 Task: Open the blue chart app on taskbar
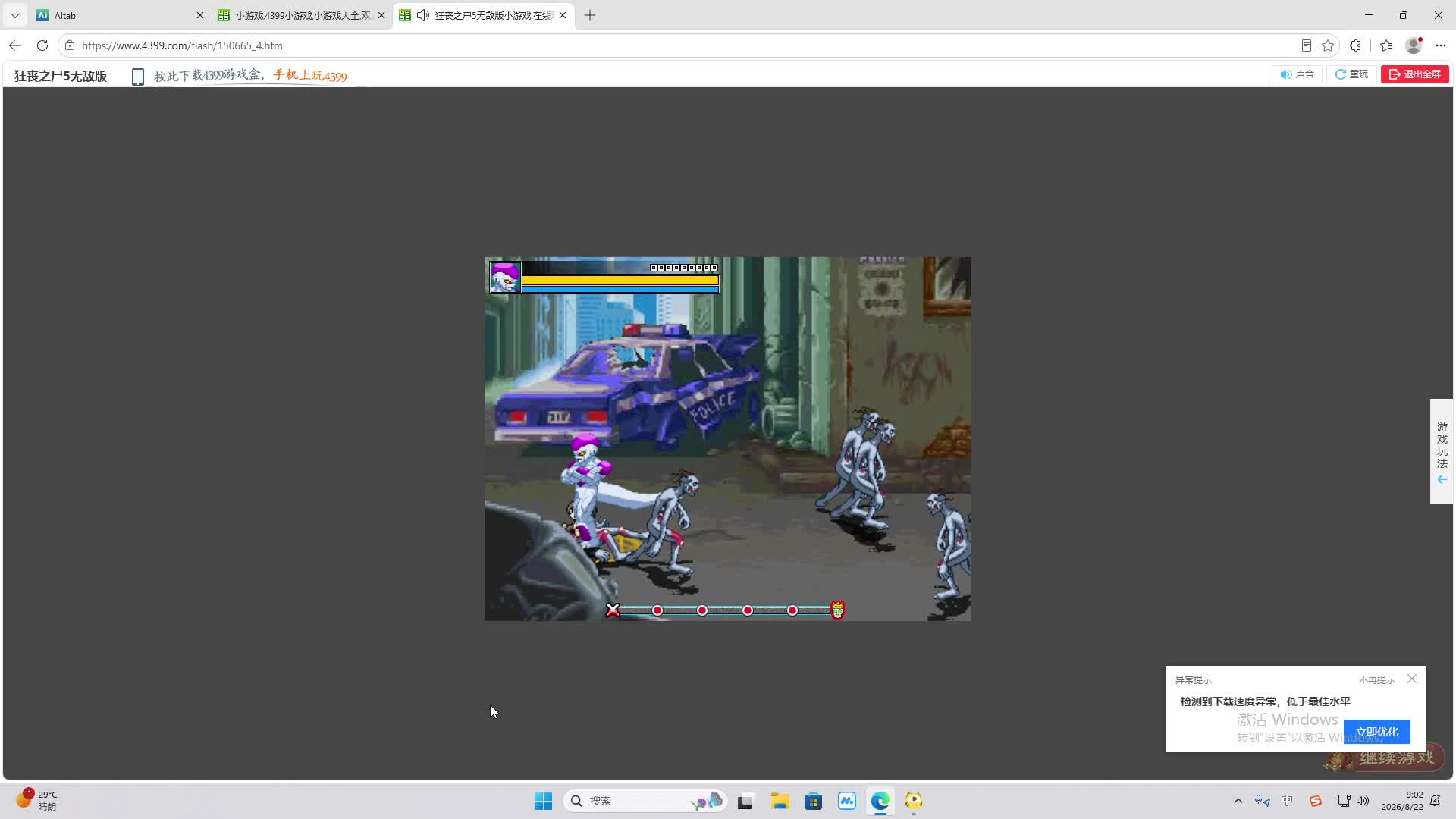[847, 801]
